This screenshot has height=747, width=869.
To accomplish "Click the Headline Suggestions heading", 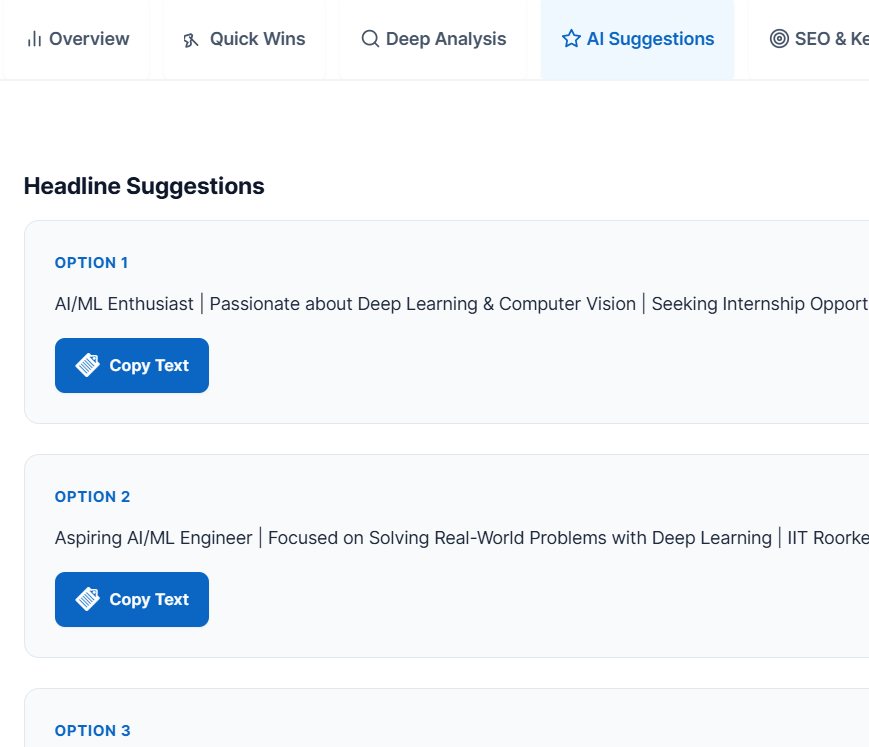I will [x=144, y=186].
